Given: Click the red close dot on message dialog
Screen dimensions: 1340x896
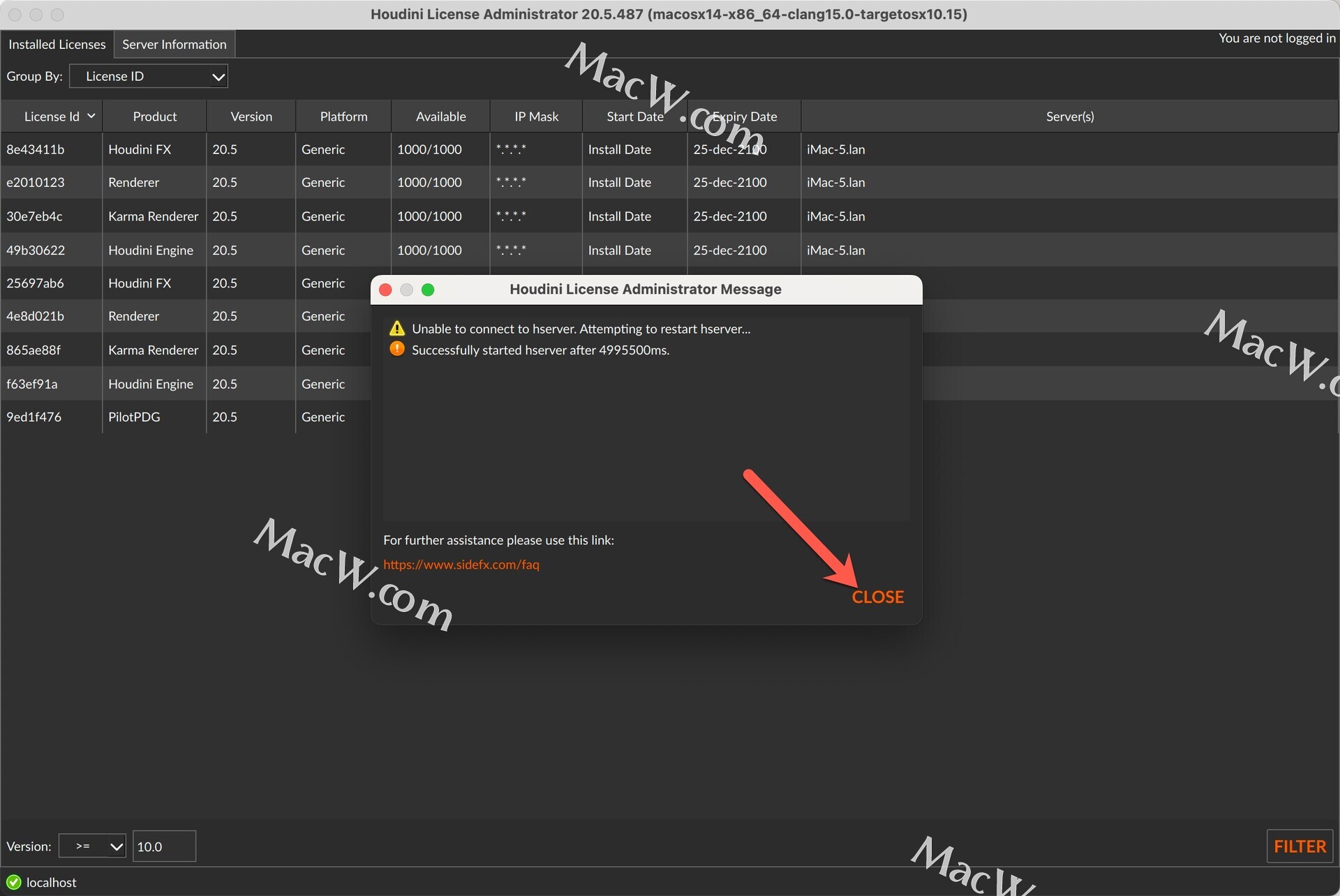Looking at the screenshot, I should coord(385,290).
